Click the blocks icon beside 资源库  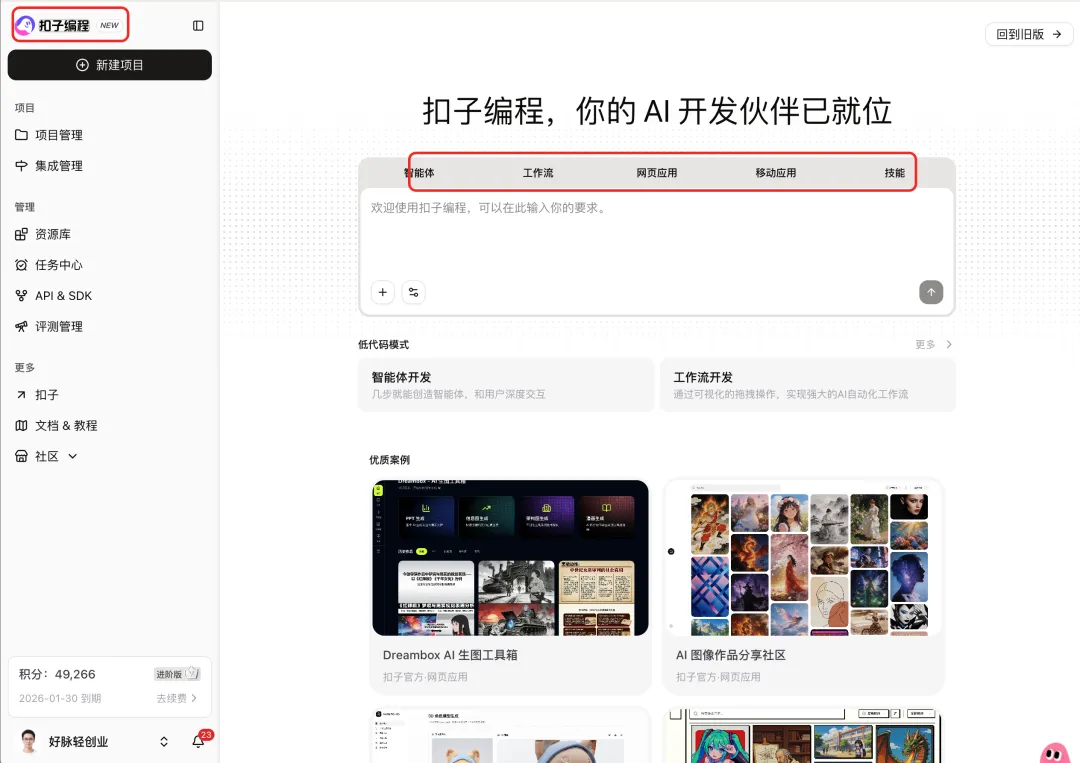21,234
